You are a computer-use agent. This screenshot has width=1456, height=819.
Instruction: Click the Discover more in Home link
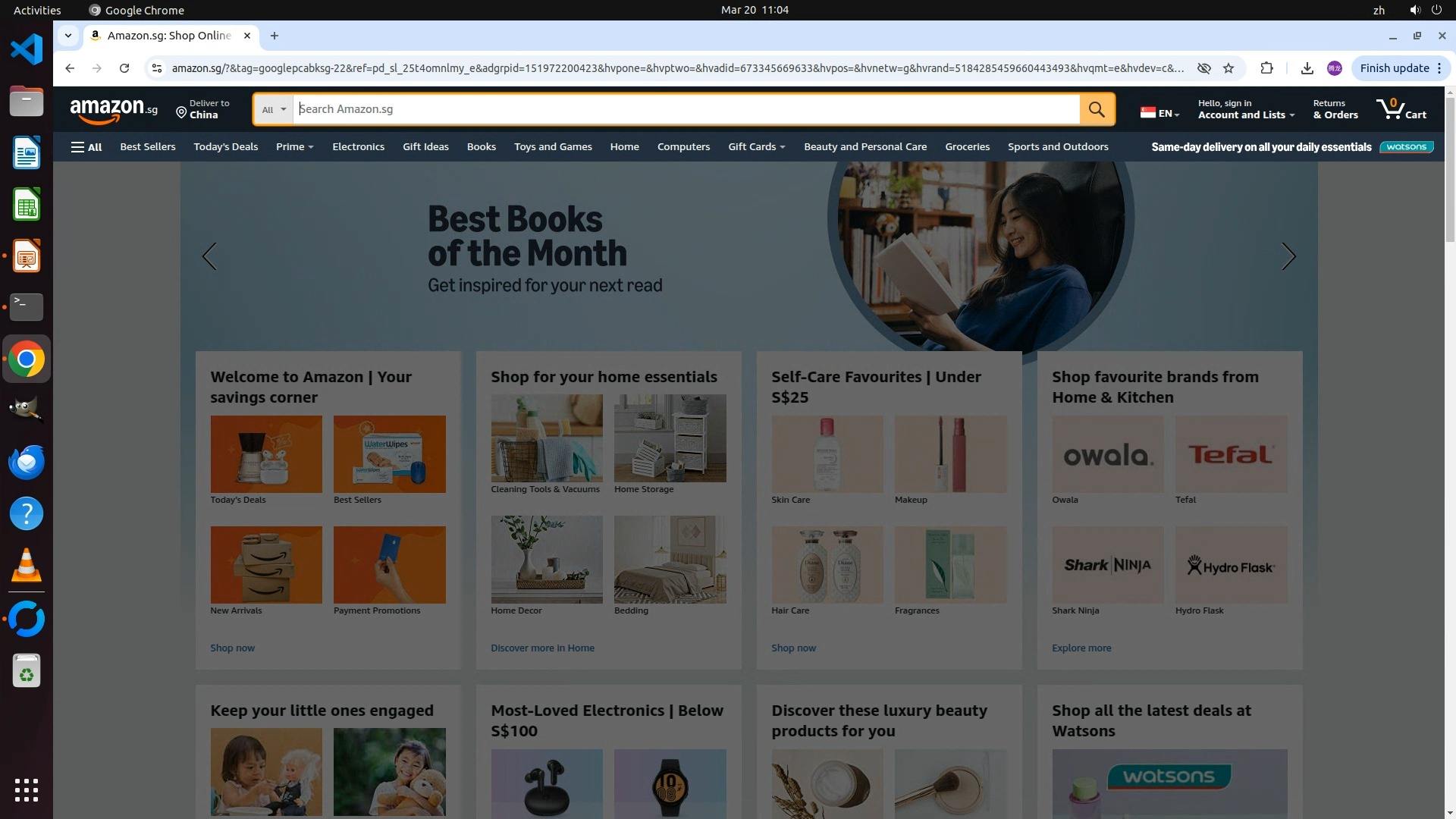tap(542, 648)
